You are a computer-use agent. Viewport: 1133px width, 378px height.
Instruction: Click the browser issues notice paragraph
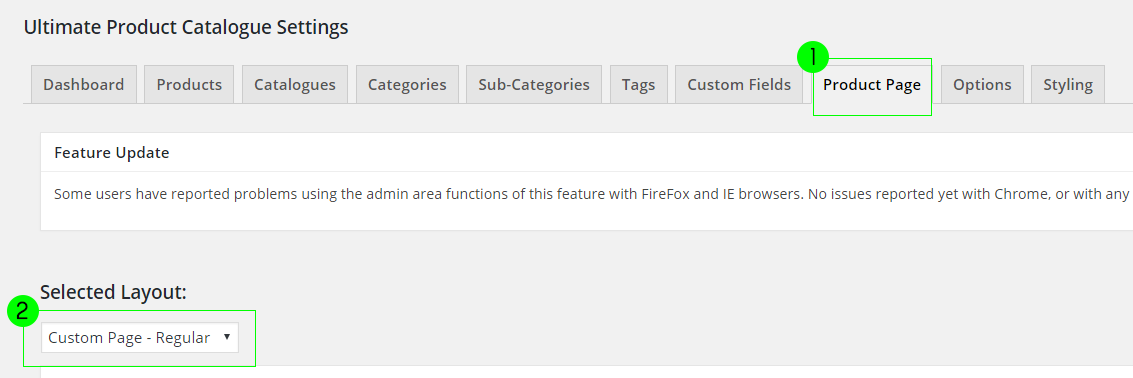pyautogui.click(x=593, y=194)
